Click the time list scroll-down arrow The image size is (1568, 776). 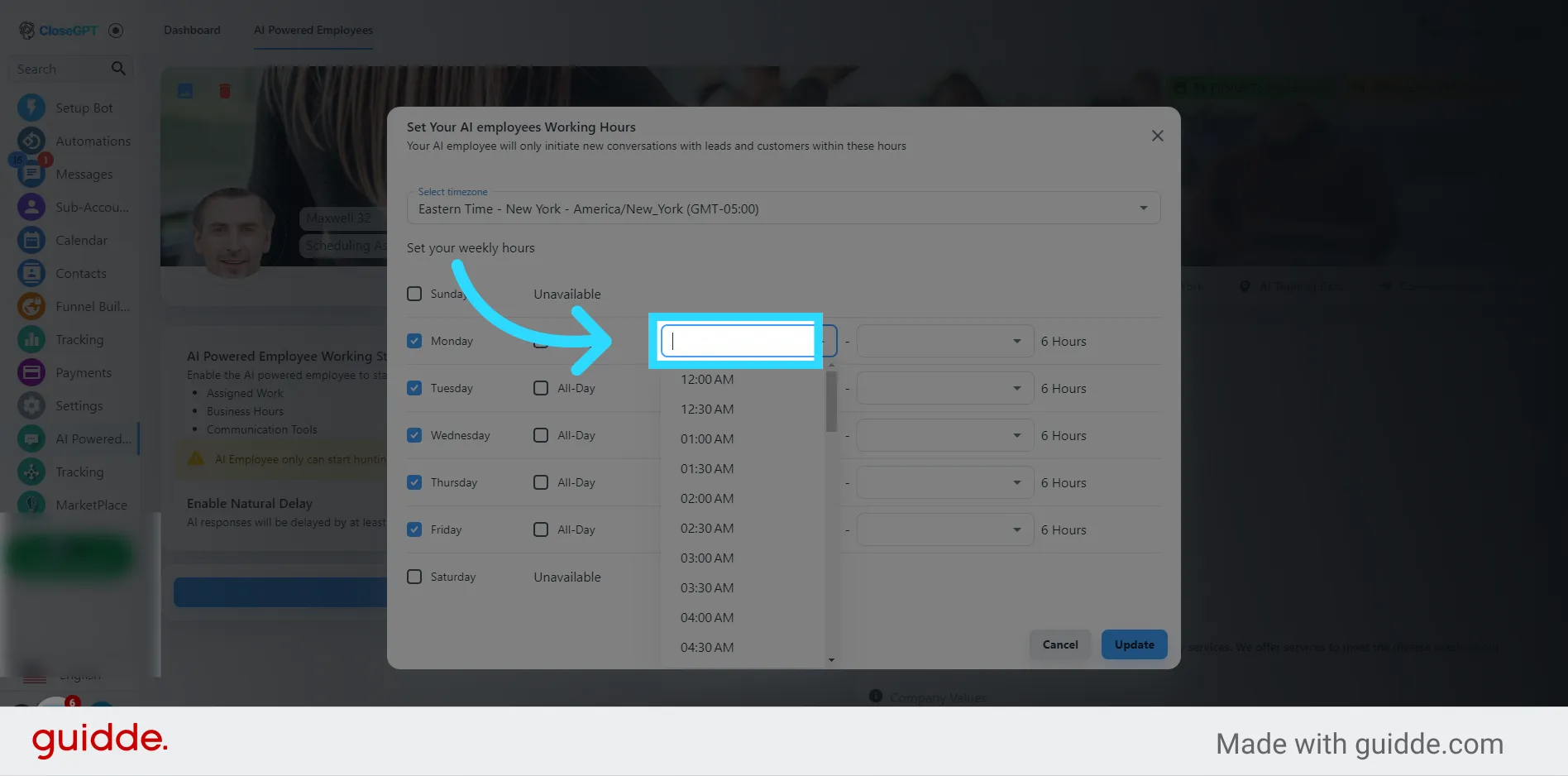pos(831,659)
